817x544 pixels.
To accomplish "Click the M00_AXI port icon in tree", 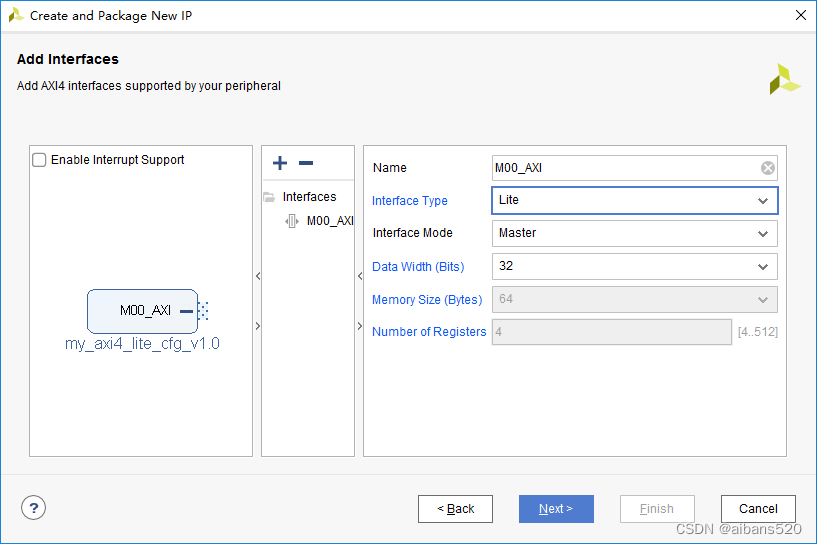I will [x=291, y=221].
